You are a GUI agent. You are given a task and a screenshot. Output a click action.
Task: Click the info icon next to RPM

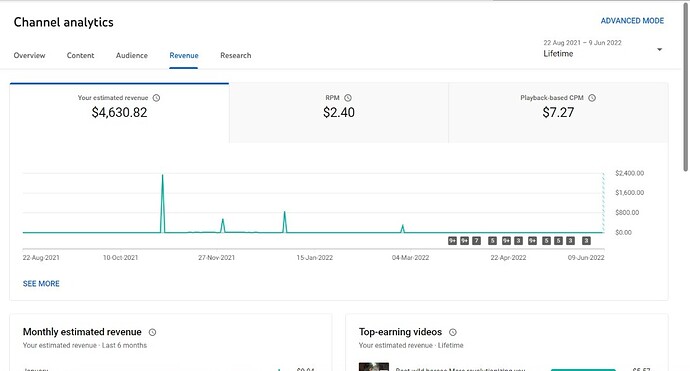(x=348, y=98)
